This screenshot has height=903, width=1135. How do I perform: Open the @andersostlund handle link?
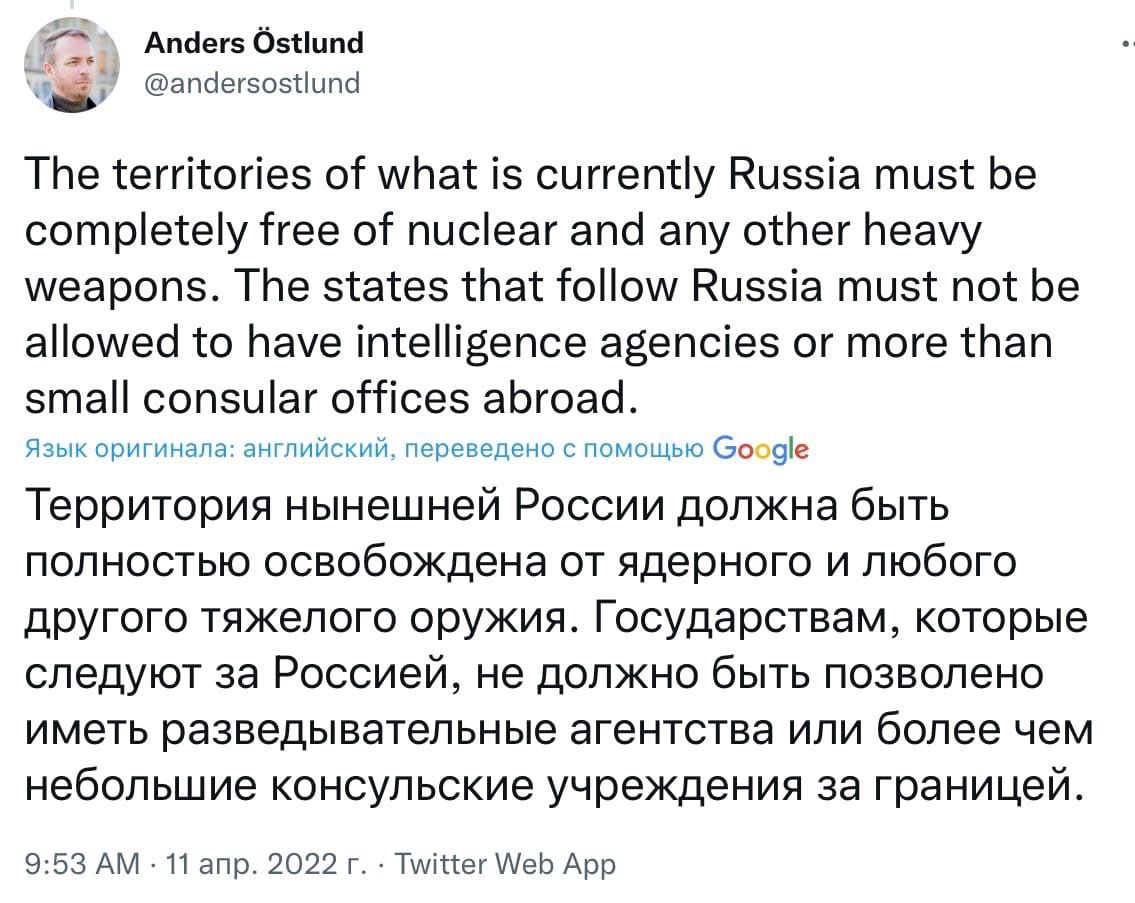click(252, 83)
